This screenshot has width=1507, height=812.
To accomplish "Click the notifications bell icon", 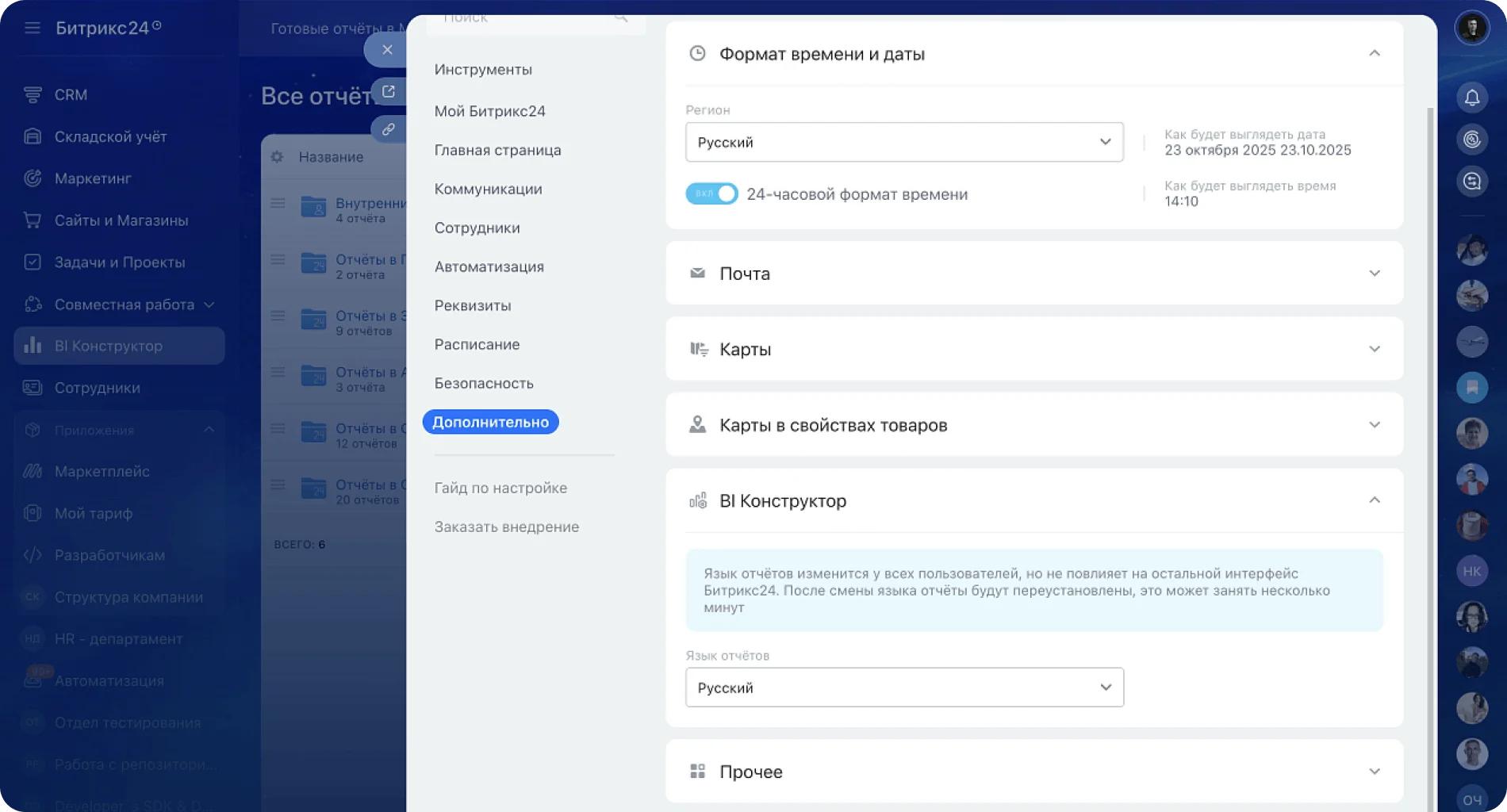I will coord(1471,98).
